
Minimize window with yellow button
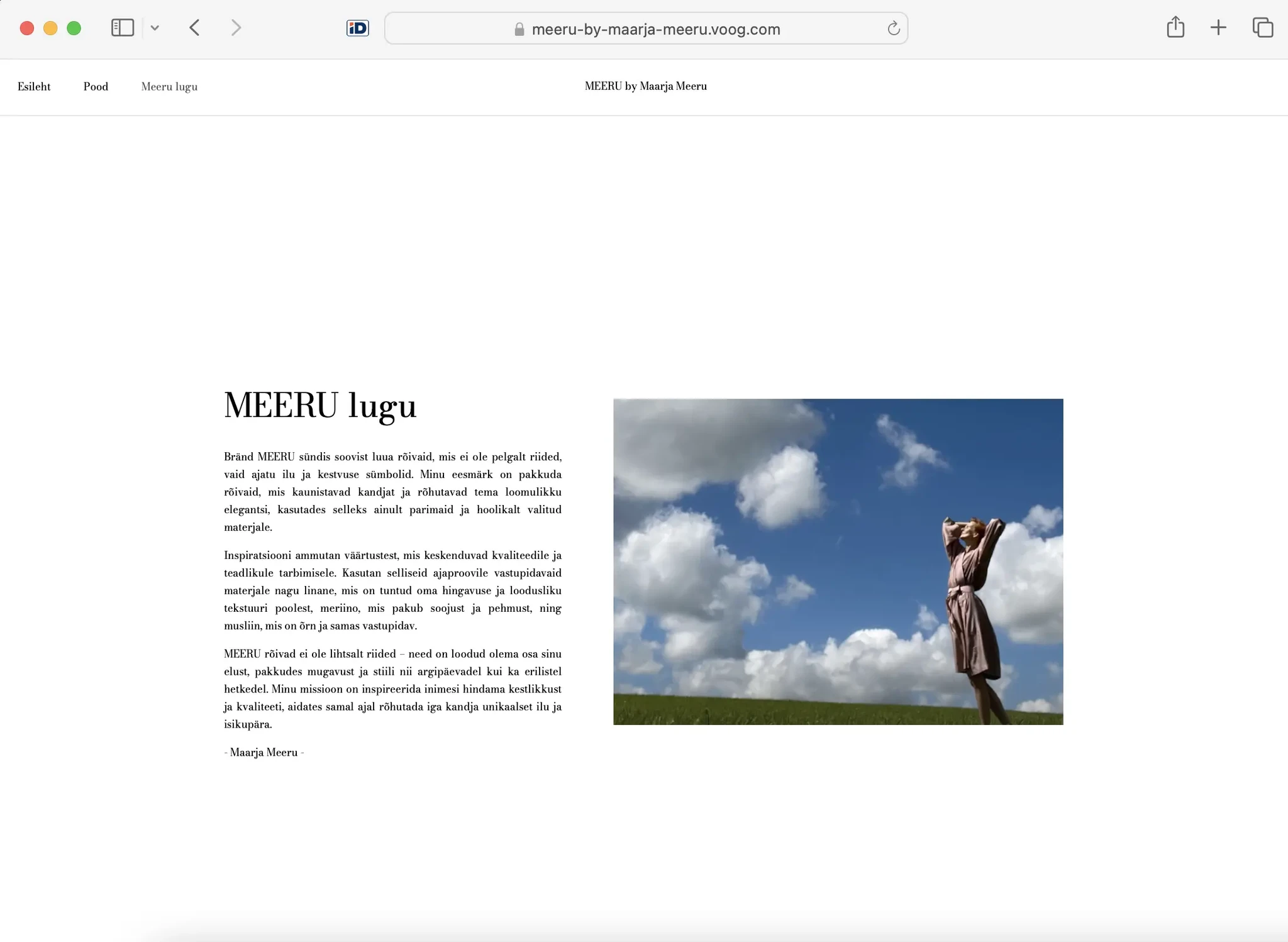click(x=50, y=28)
